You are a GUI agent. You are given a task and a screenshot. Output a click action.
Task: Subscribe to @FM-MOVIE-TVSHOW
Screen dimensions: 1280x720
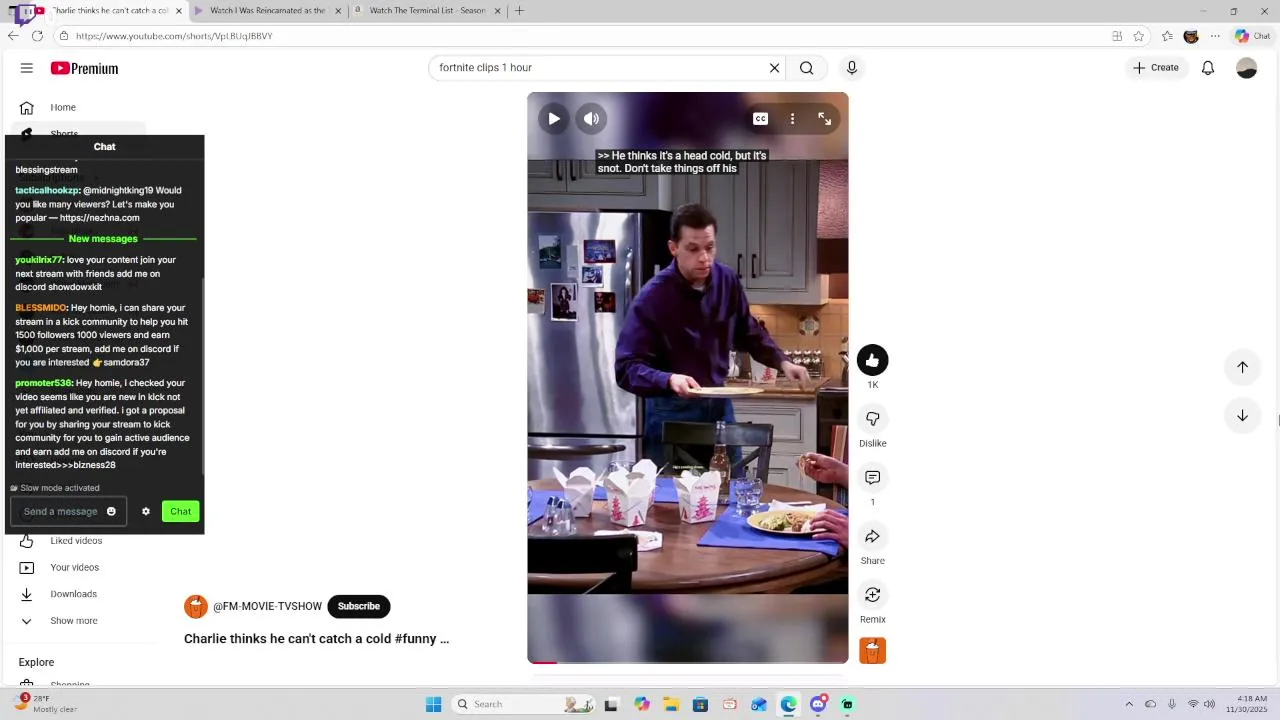(x=359, y=606)
